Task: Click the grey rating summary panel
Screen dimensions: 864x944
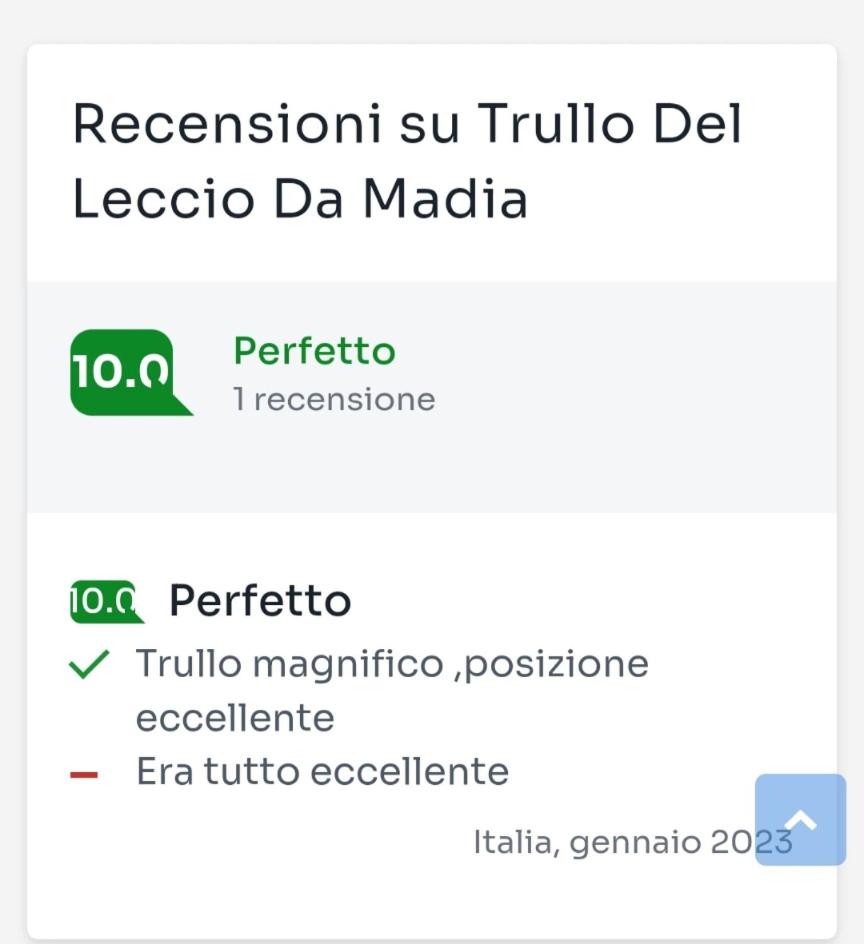Action: point(432,397)
